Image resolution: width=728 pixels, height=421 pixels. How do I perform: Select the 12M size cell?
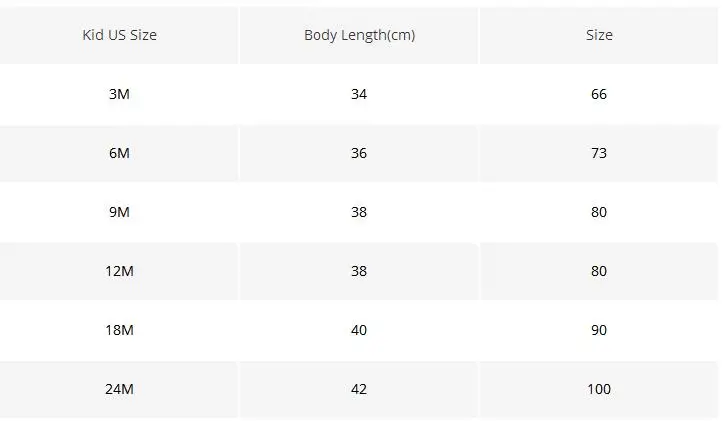(119, 271)
